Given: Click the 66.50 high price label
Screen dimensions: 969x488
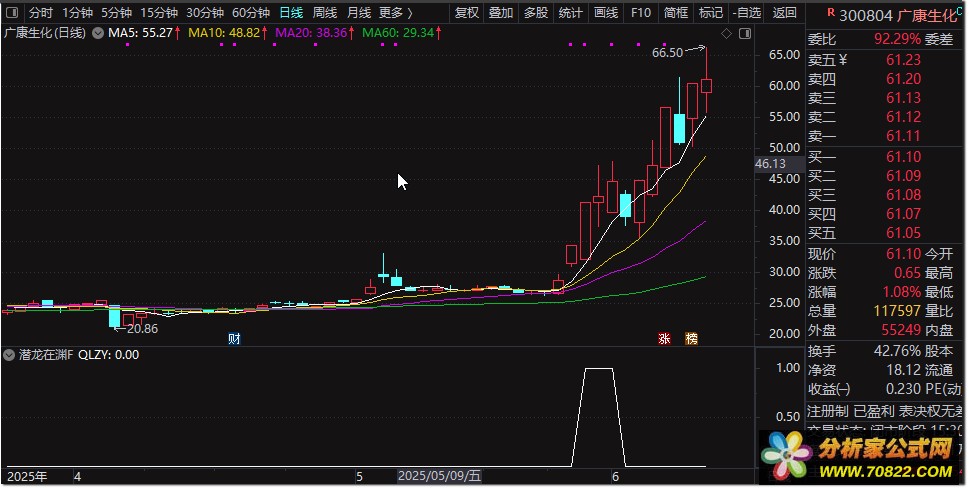Looking at the screenshot, I should coord(667,53).
